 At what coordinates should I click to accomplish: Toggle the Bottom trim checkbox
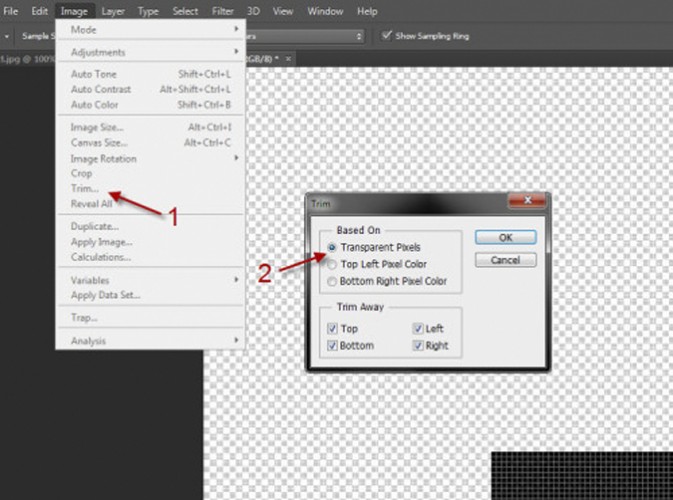[x=331, y=345]
